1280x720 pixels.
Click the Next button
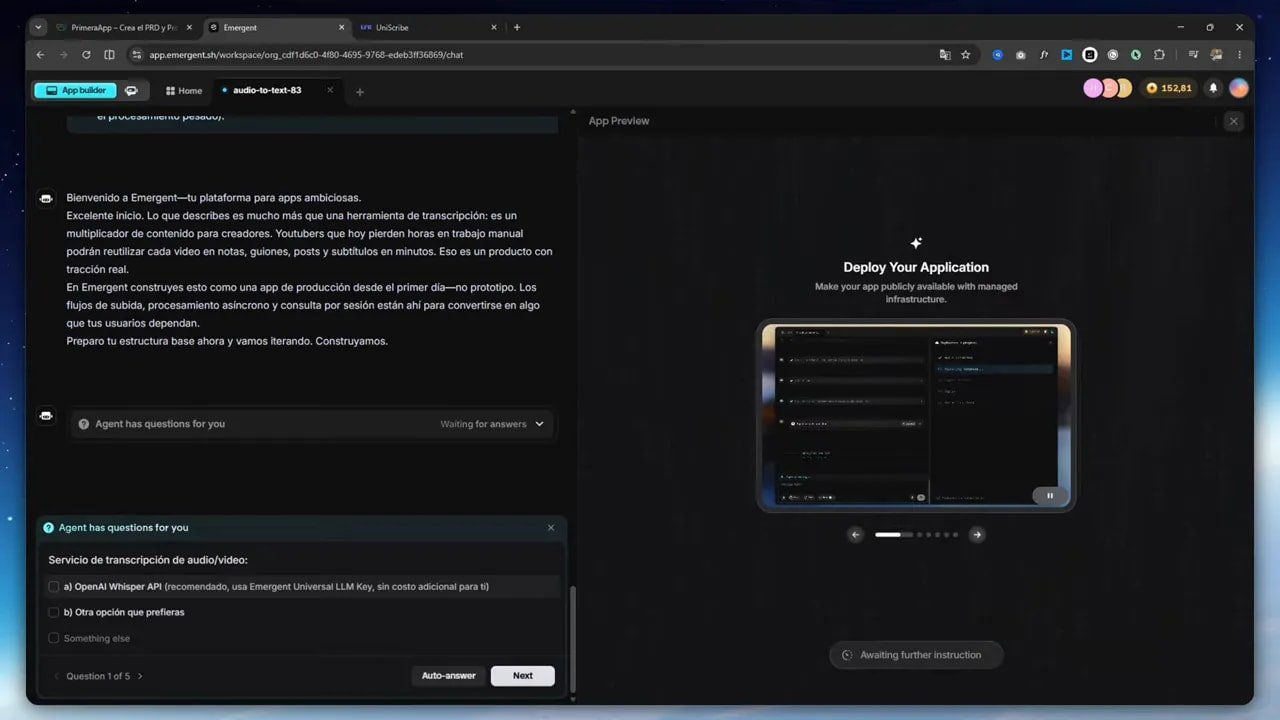click(x=522, y=676)
